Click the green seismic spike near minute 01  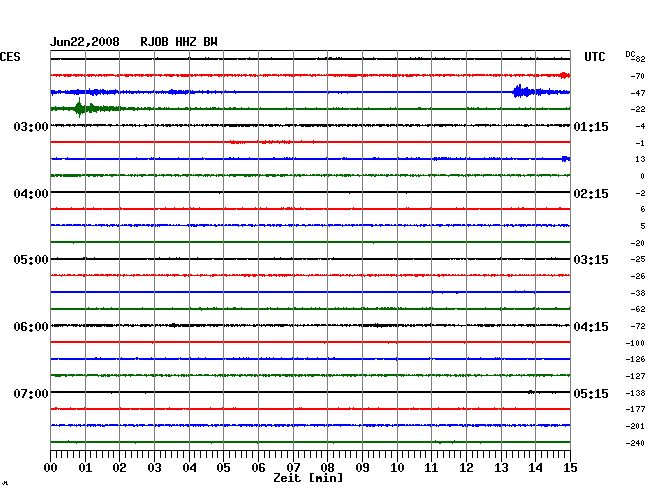pyautogui.click(x=80, y=108)
